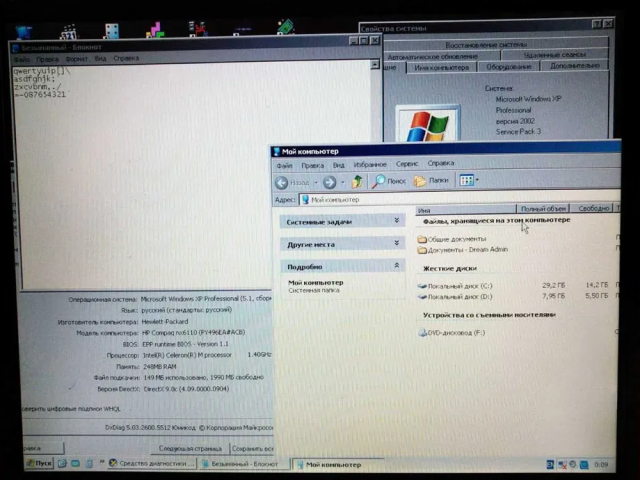
Task: Click the 5,50 ГБ free space value
Action: 596,295
